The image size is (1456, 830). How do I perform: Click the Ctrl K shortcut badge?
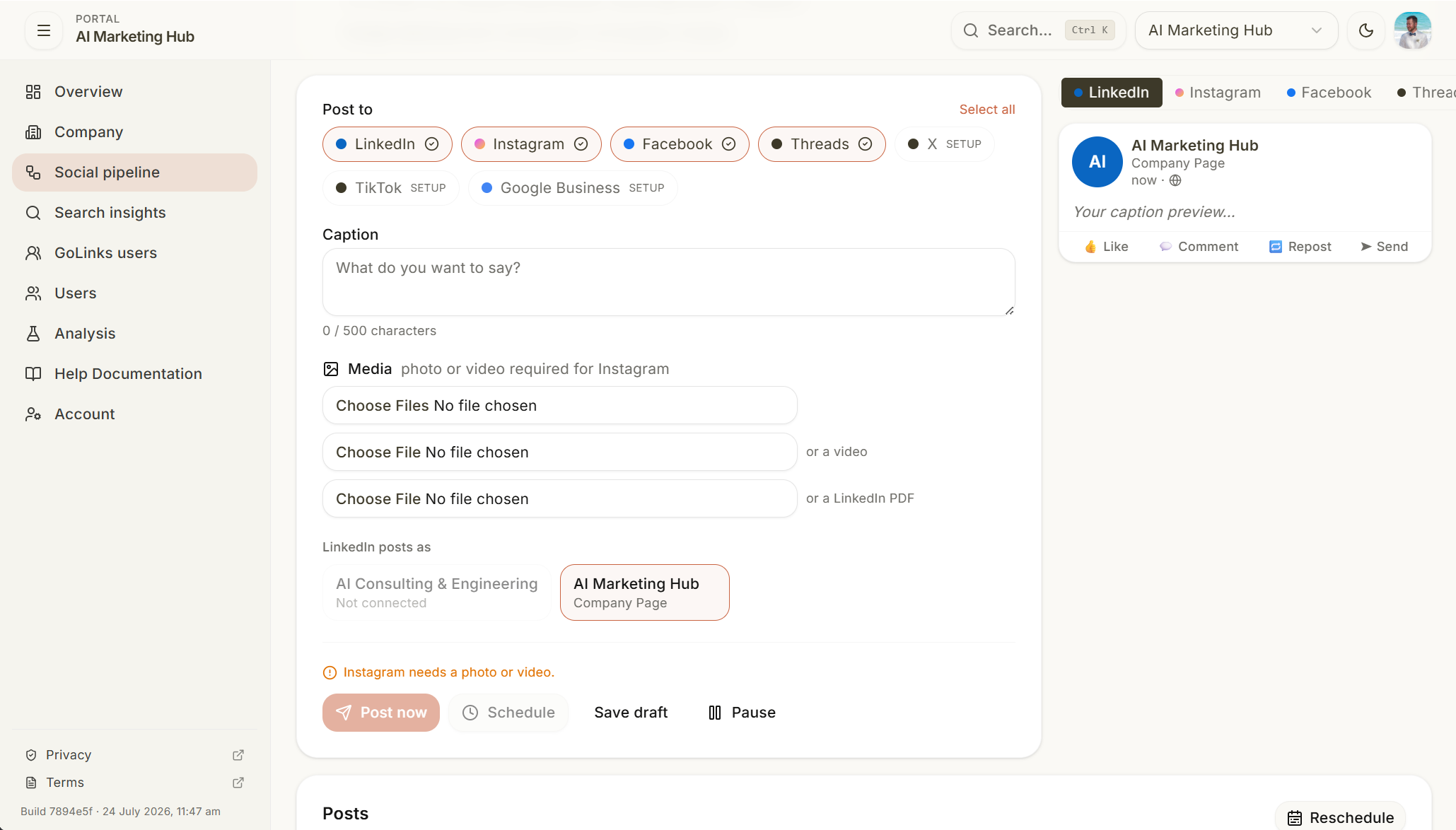coord(1090,30)
